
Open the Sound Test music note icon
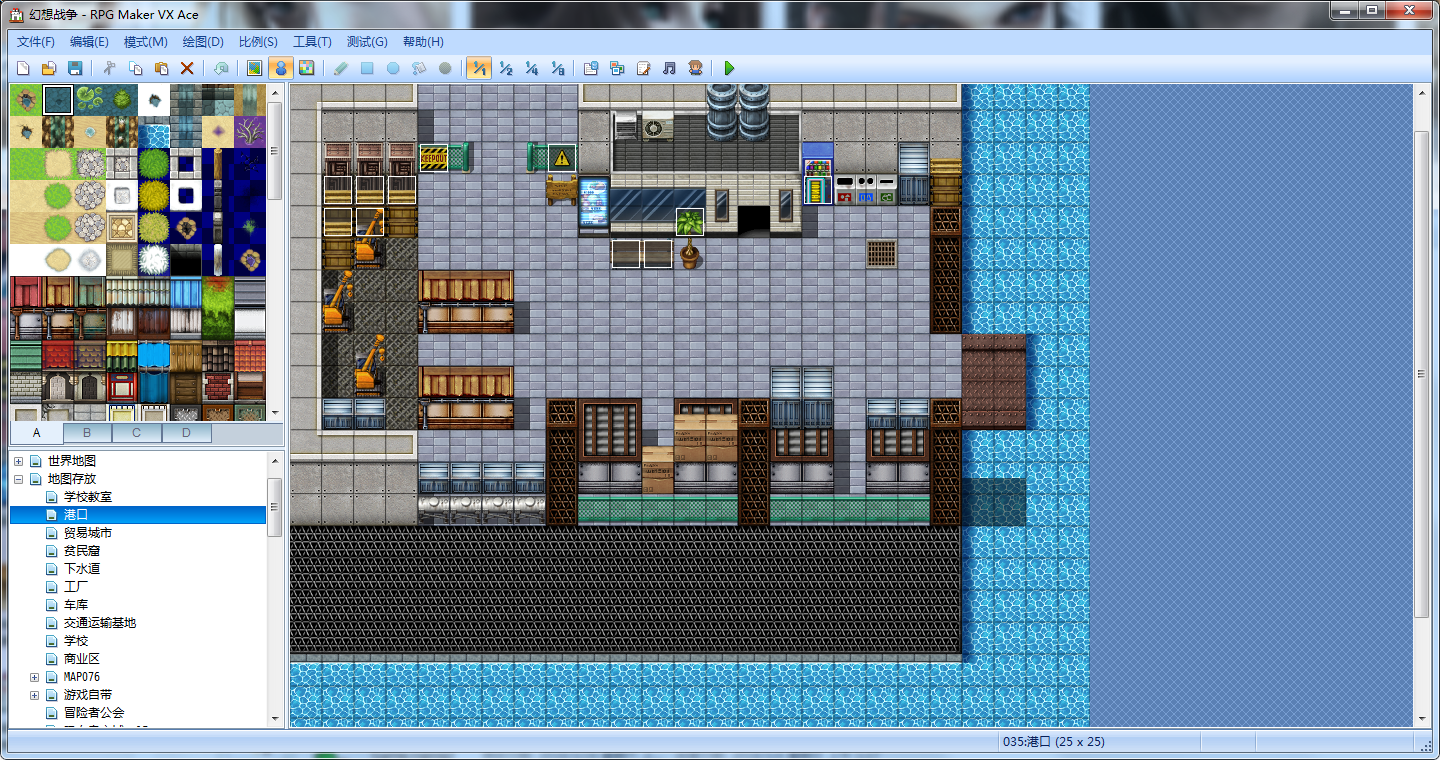click(x=669, y=68)
